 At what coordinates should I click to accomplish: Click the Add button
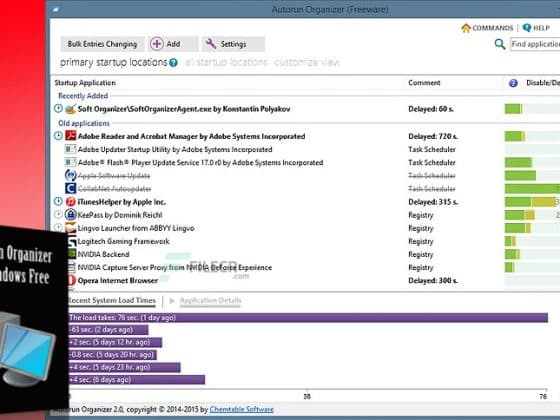(x=172, y=44)
